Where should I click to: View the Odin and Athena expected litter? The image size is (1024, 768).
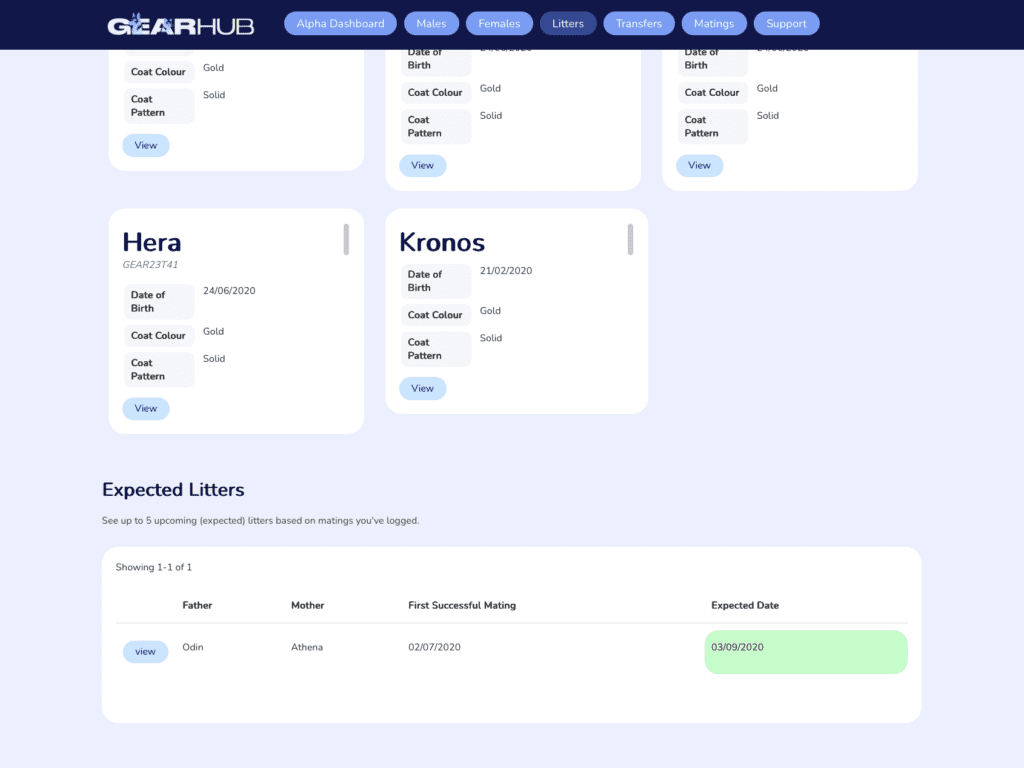pyautogui.click(x=145, y=651)
